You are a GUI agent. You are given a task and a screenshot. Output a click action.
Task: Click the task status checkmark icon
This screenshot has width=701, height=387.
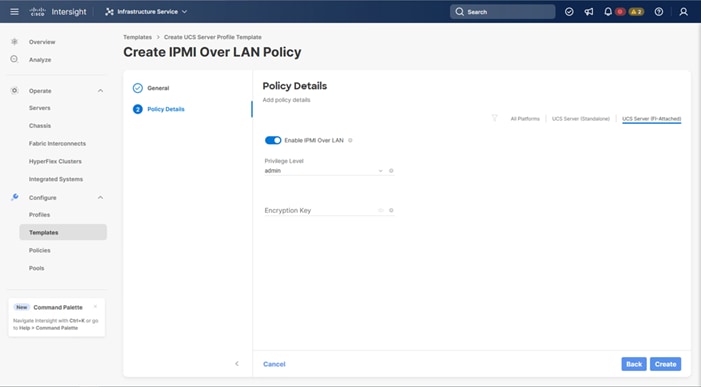[x=569, y=12]
